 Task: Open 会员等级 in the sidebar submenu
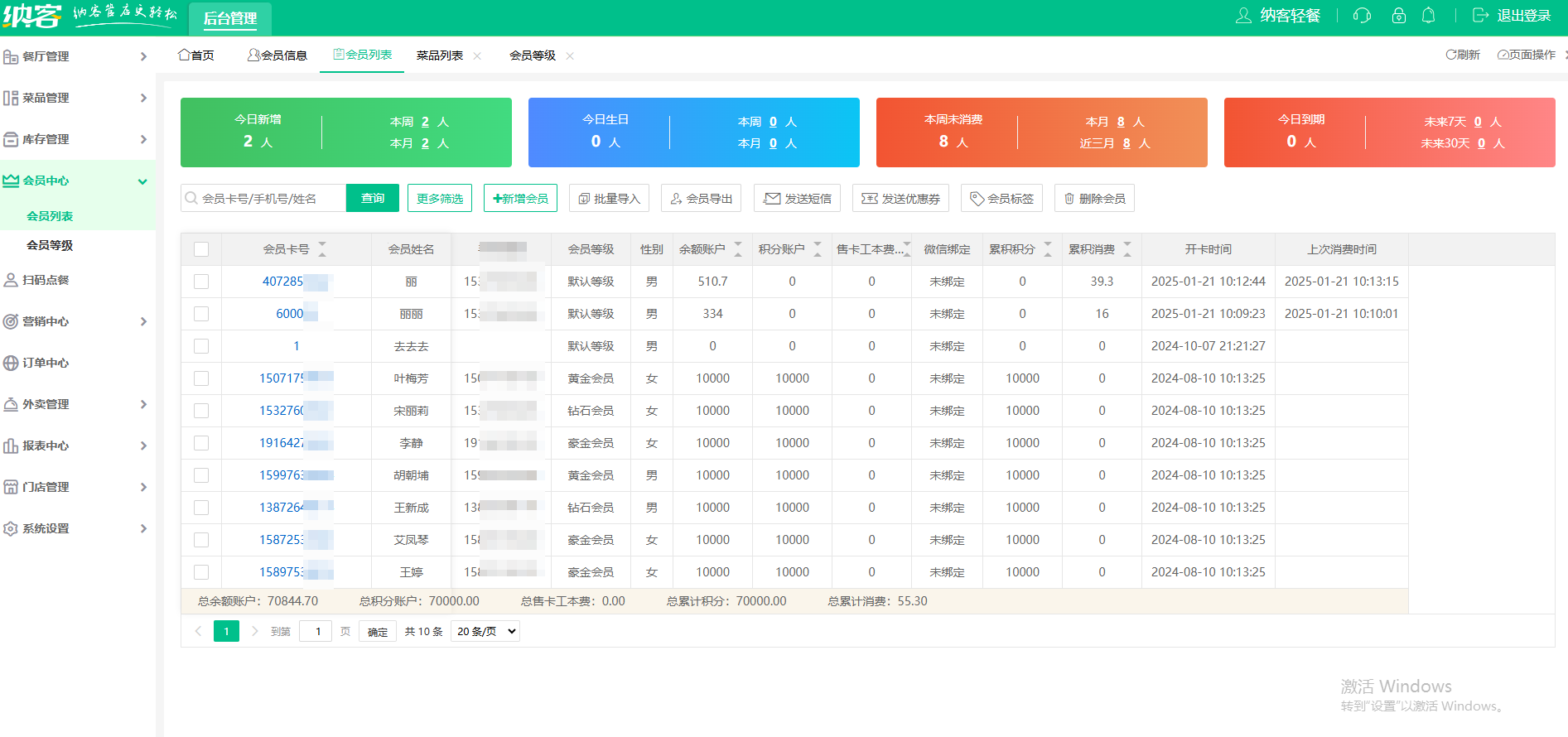pos(50,245)
